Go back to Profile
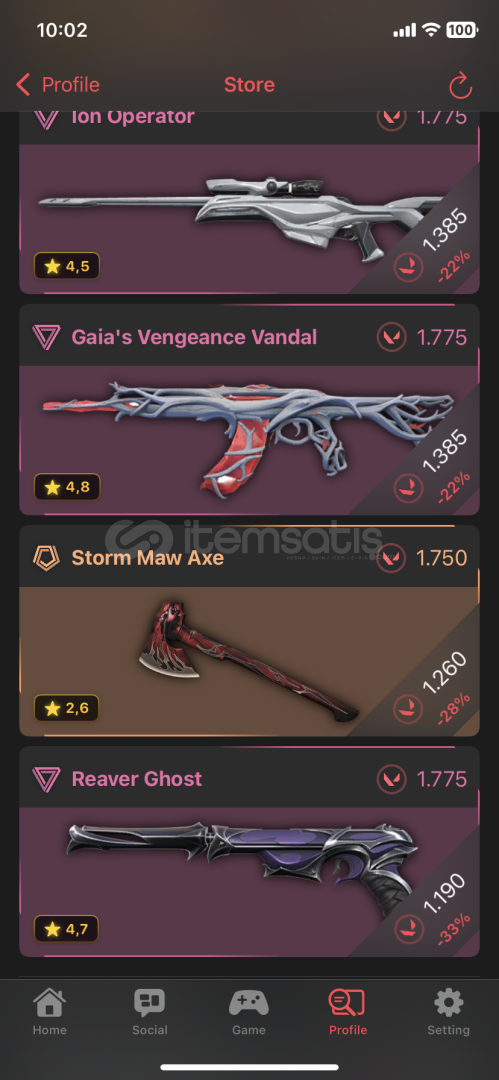This screenshot has width=499, height=1080. [x=58, y=85]
